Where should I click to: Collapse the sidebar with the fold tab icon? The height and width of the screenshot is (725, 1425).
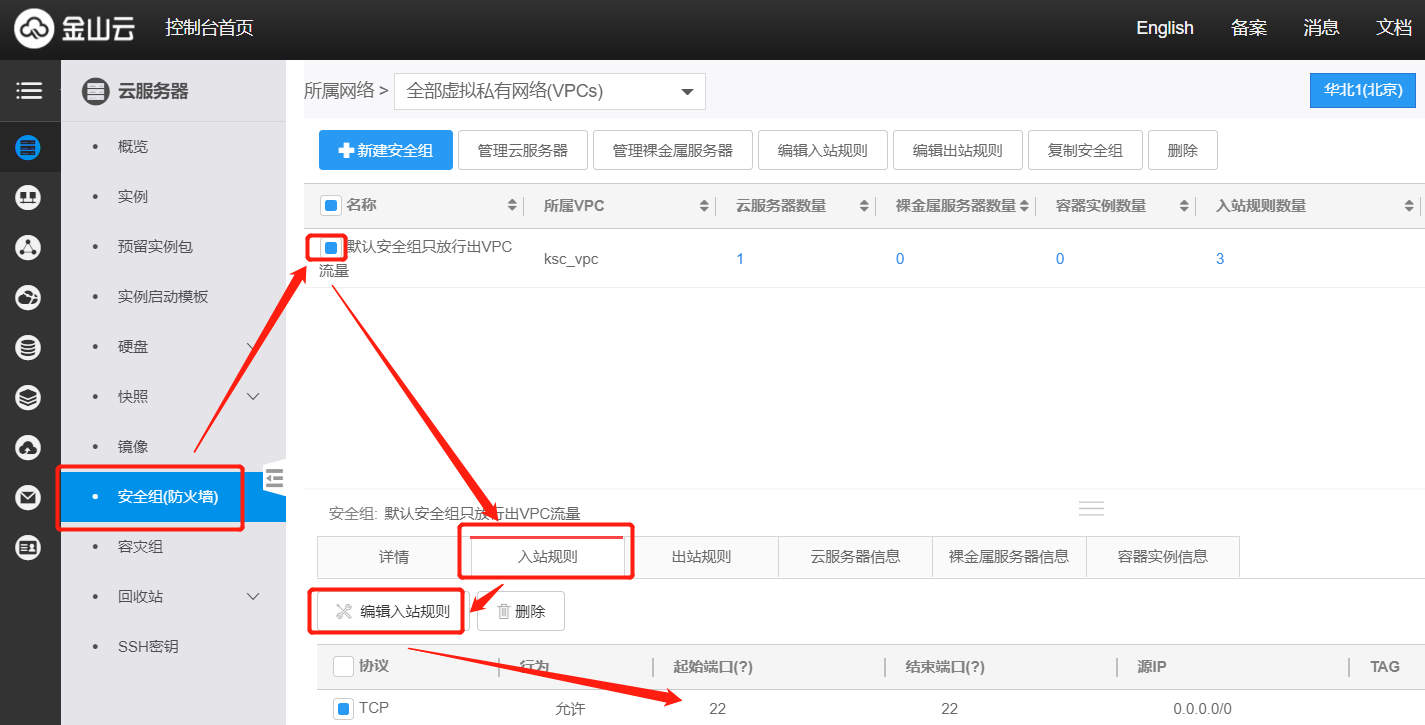tap(275, 479)
